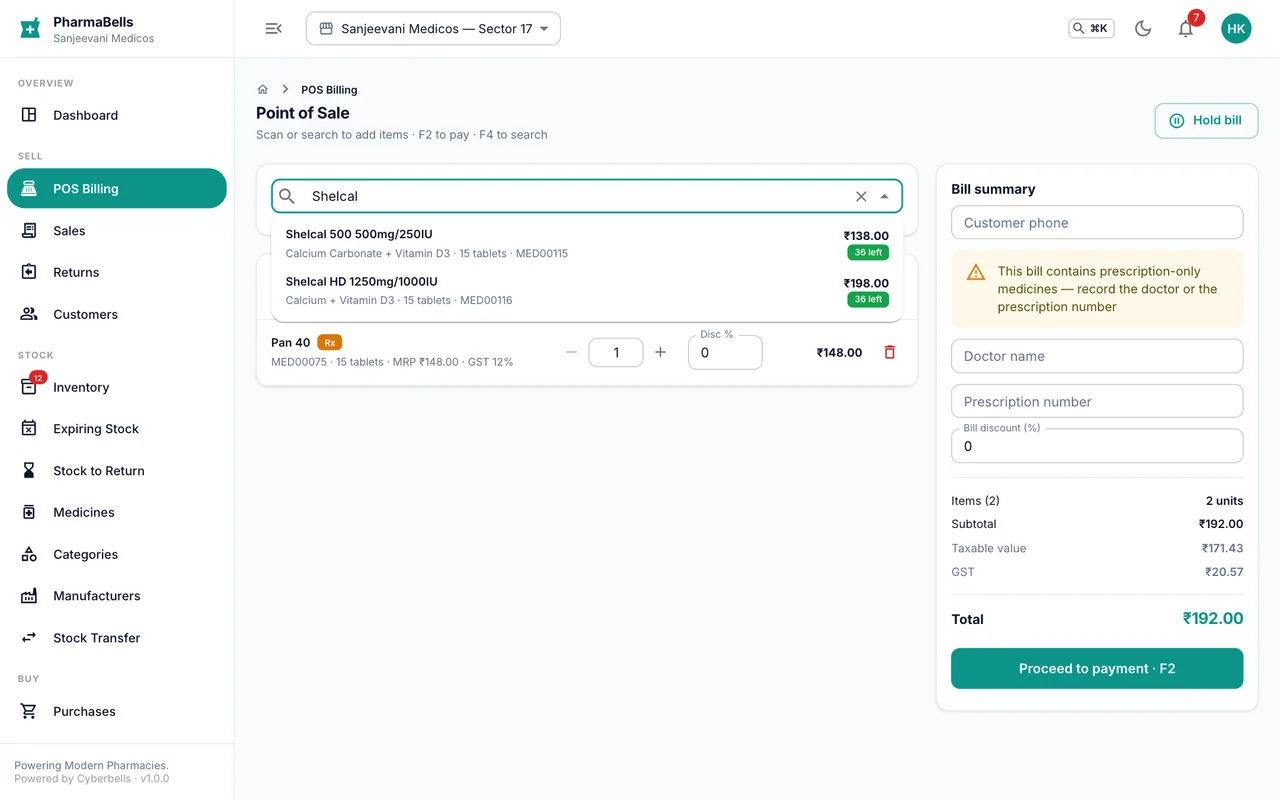Viewport: 1280px width, 800px height.
Task: Click the prescription warning triangle icon
Action: tap(976, 272)
